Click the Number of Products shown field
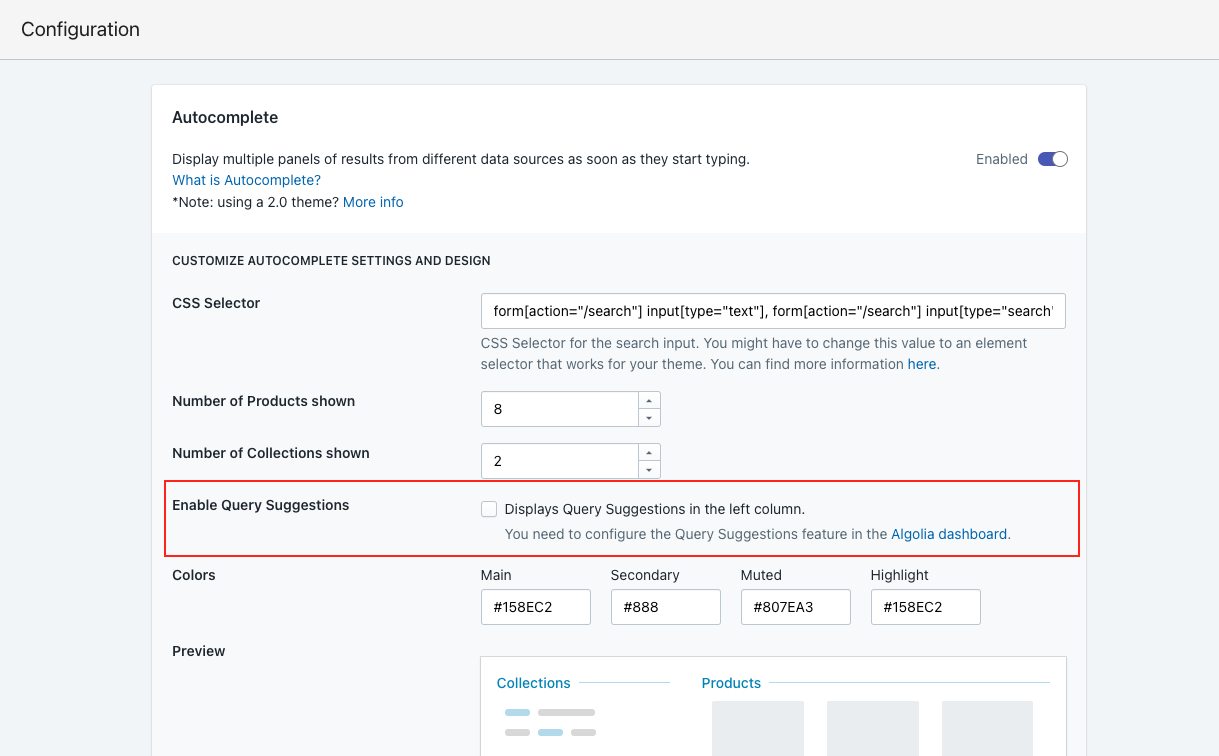This screenshot has height=756, width=1219. click(560, 409)
